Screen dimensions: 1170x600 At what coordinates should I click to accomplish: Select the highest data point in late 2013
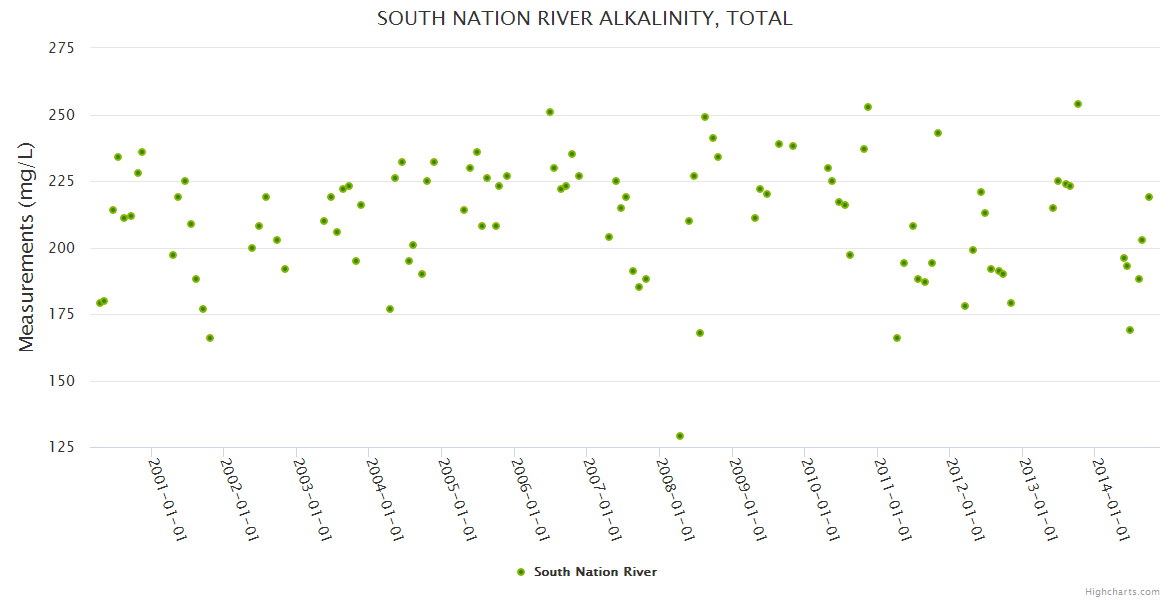point(1078,104)
